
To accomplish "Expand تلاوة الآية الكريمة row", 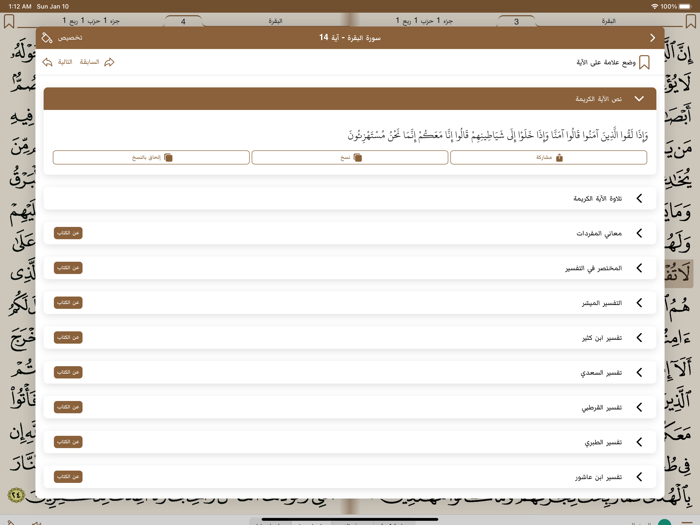I will (x=350, y=198).
